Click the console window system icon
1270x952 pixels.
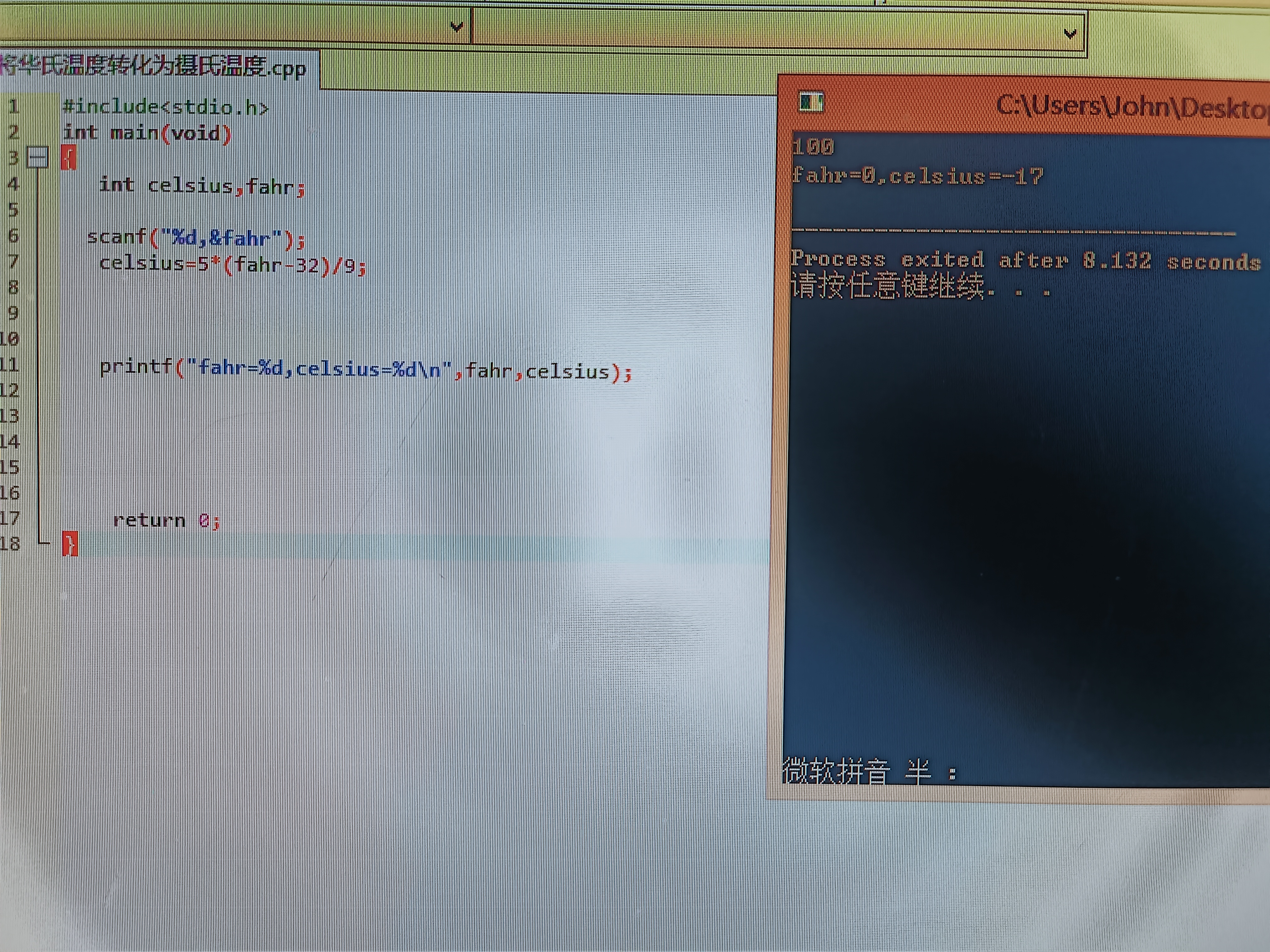click(x=811, y=103)
